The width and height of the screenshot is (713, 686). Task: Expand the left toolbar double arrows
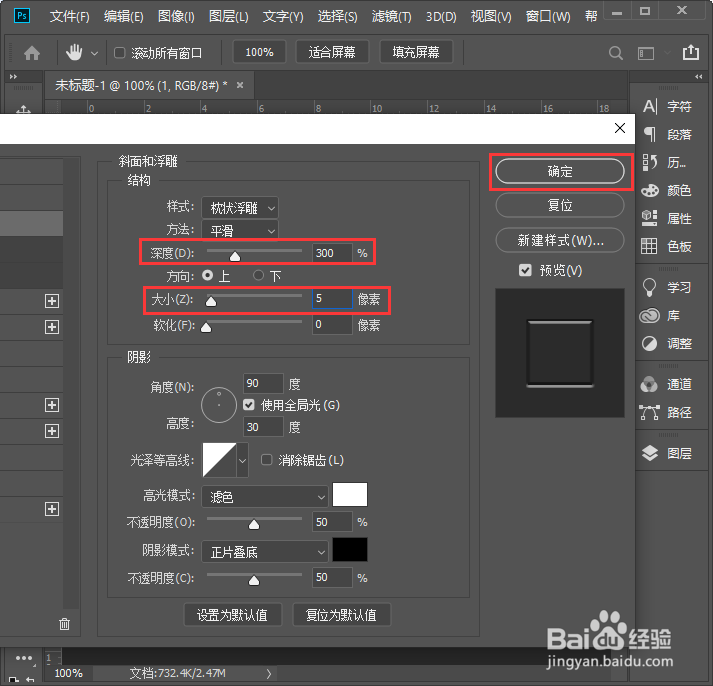(13, 77)
